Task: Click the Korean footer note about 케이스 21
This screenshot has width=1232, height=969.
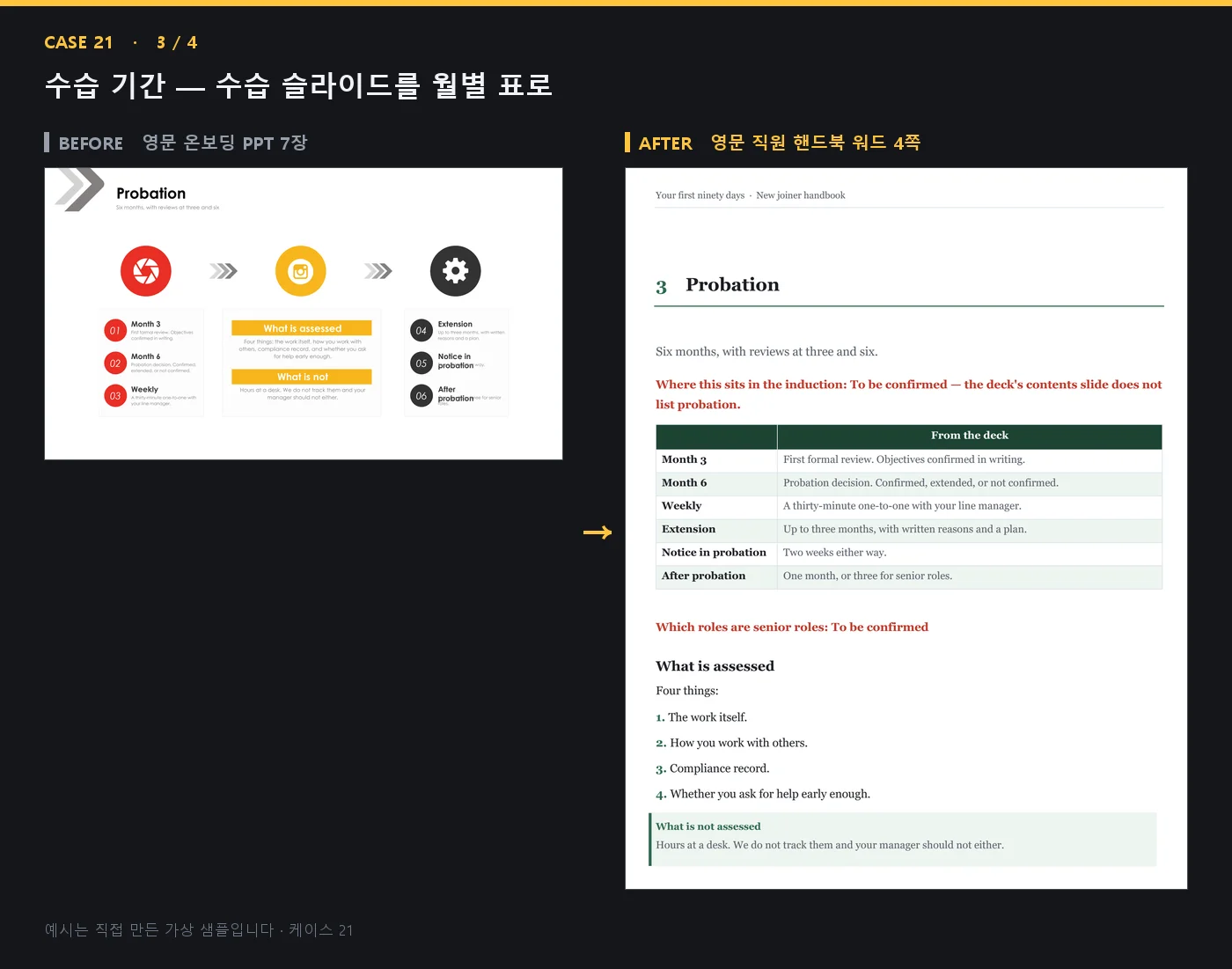Action: point(199,930)
